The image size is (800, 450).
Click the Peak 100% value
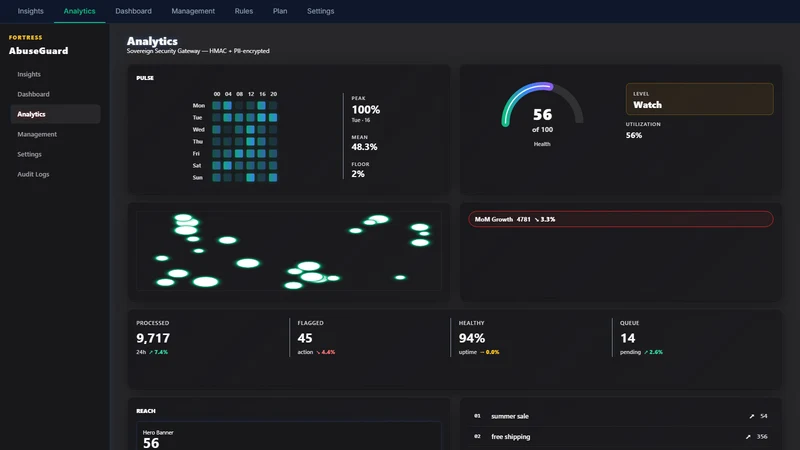point(366,110)
